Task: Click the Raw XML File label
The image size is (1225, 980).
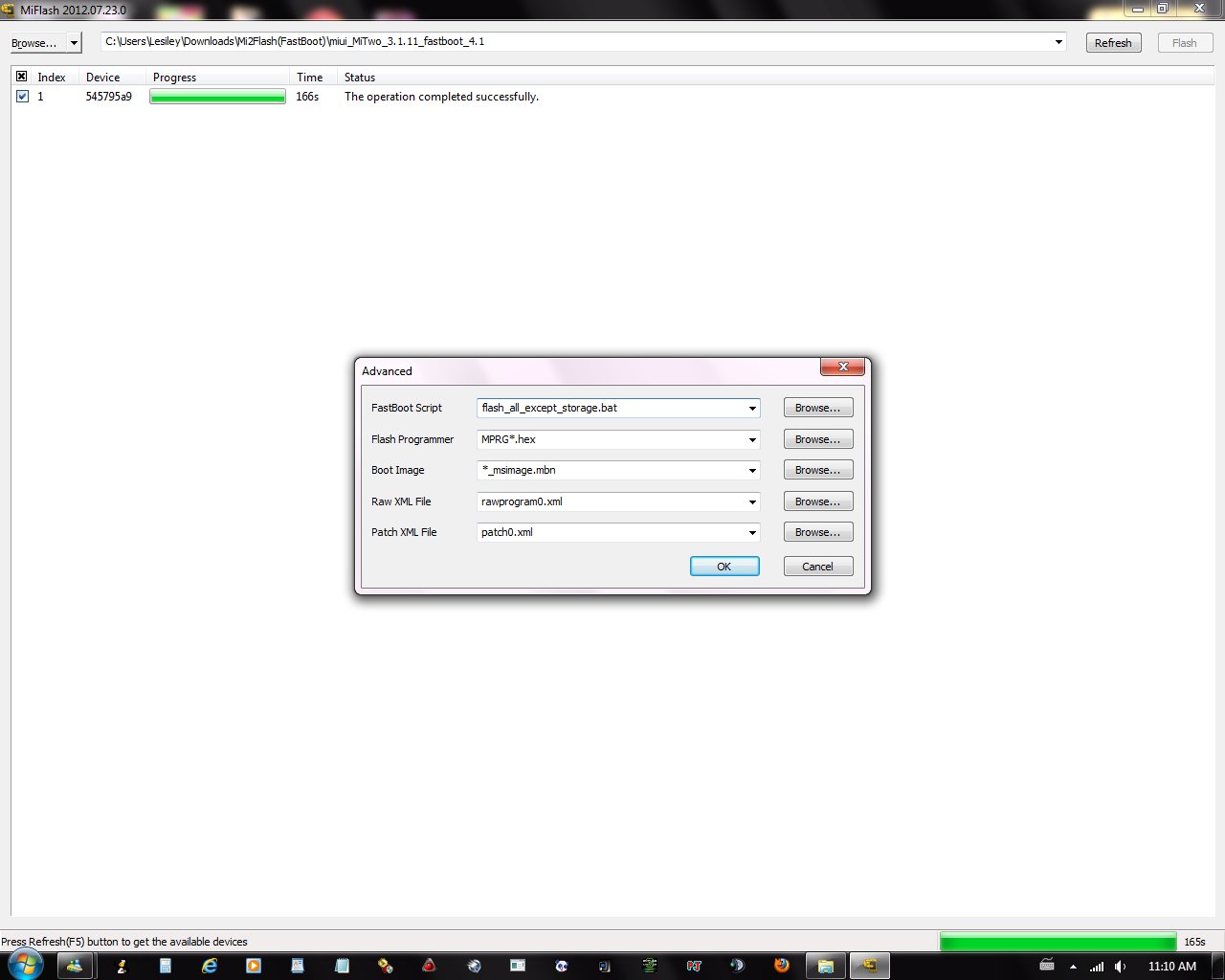Action: tap(401, 501)
